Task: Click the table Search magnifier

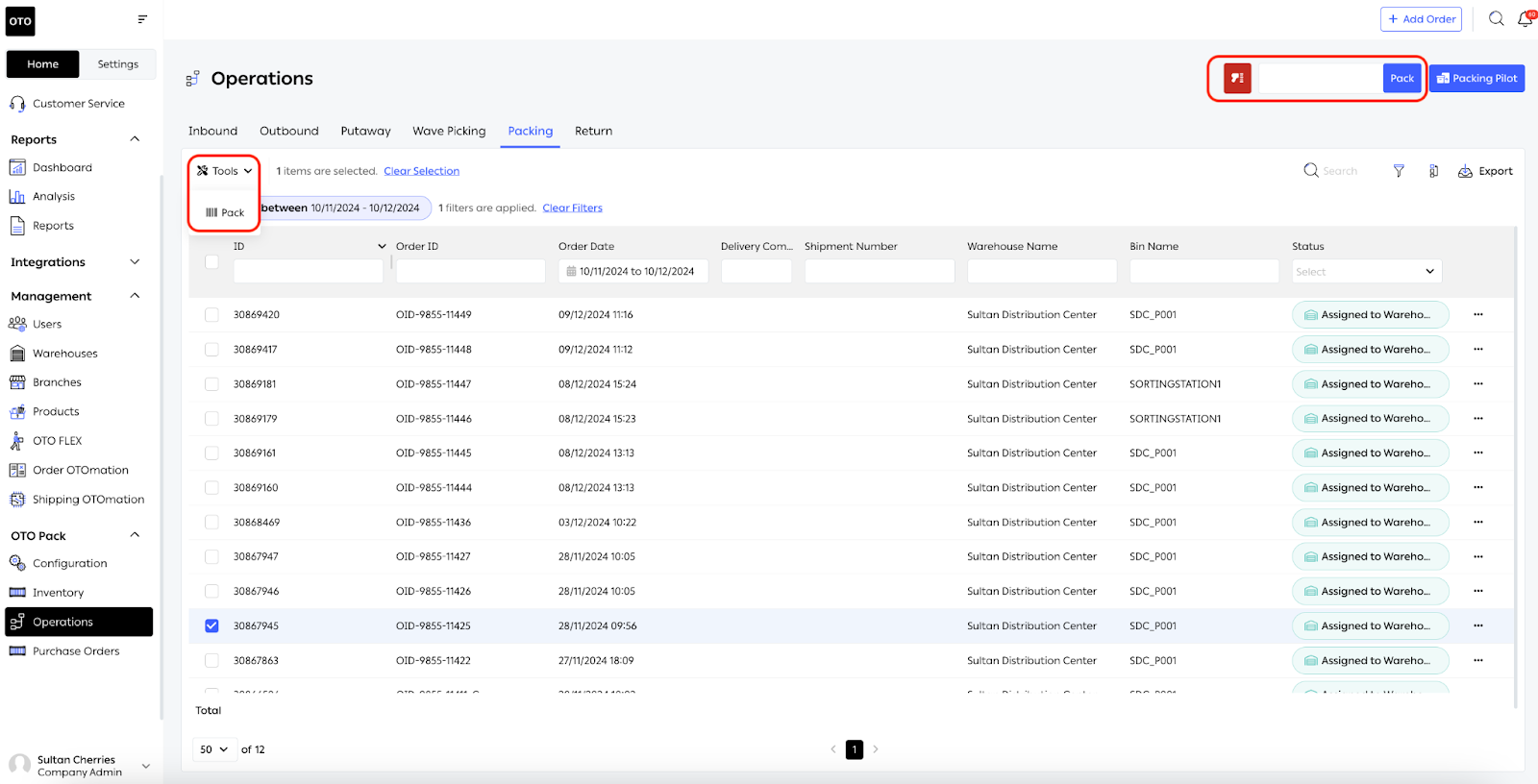Action: tap(1311, 171)
